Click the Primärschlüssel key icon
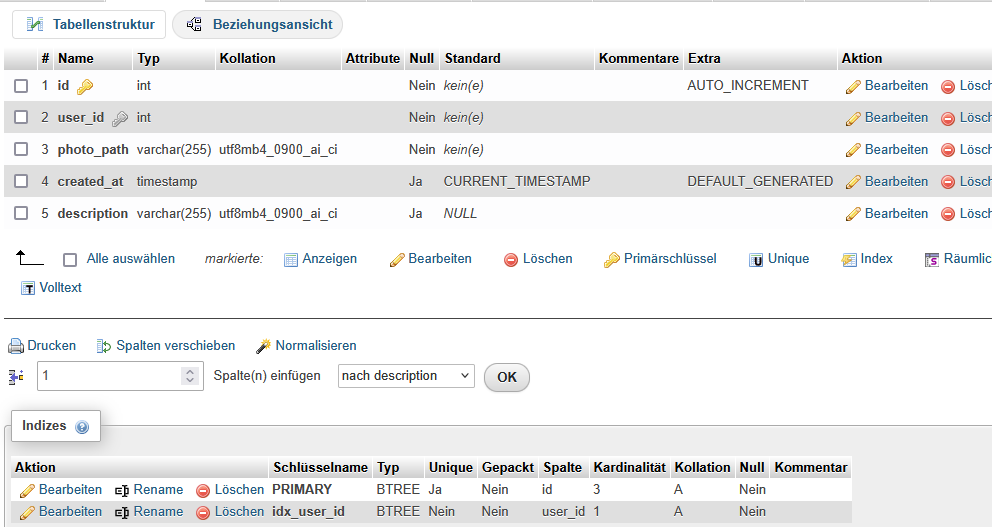The width and height of the screenshot is (992, 527). click(x=611, y=259)
